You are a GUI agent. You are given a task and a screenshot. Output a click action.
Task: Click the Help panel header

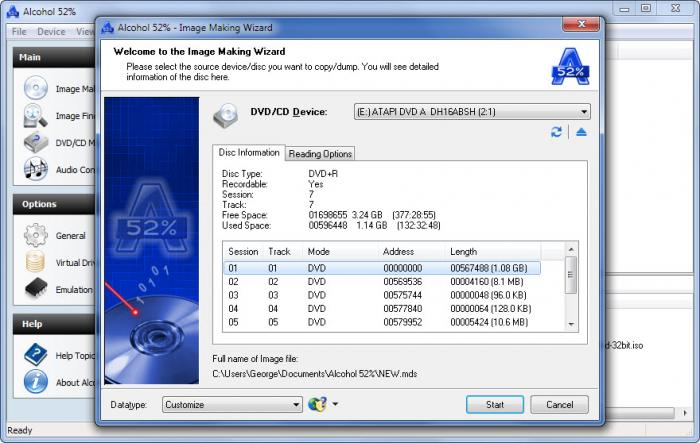pos(54,324)
